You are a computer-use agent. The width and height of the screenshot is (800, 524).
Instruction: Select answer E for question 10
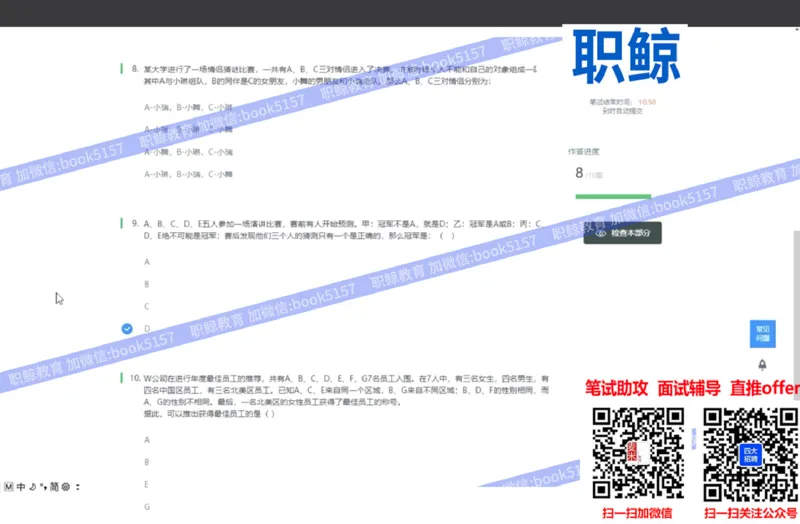[x=147, y=484]
